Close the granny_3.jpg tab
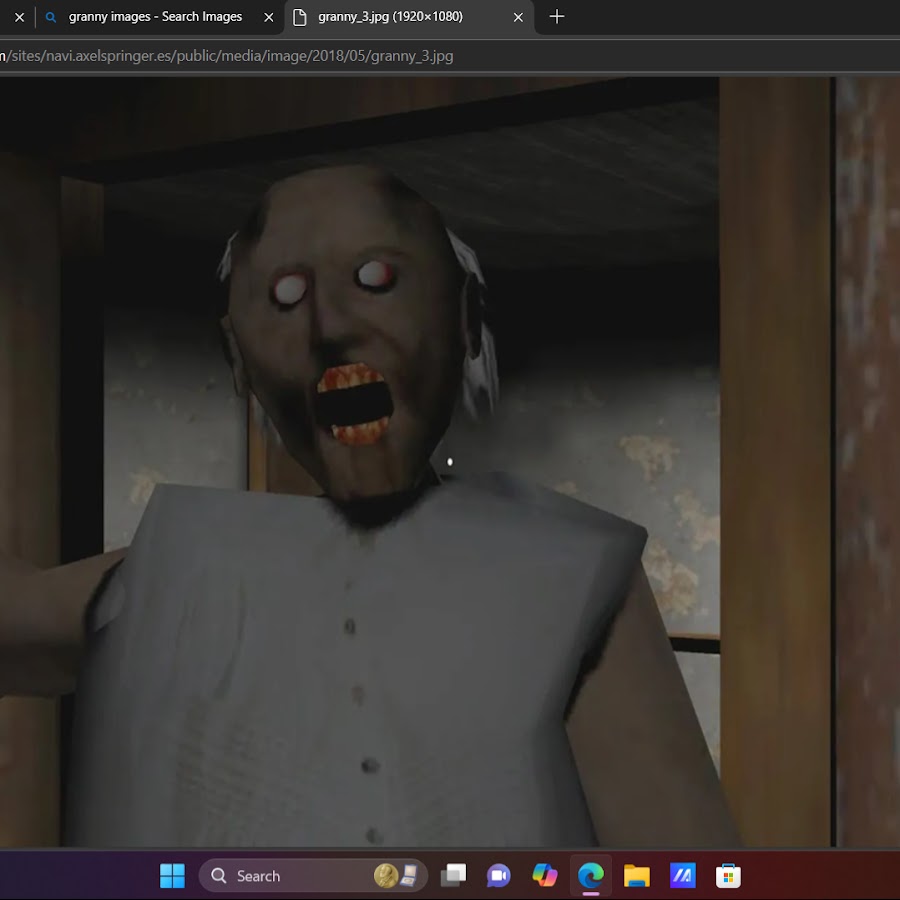 tap(518, 17)
